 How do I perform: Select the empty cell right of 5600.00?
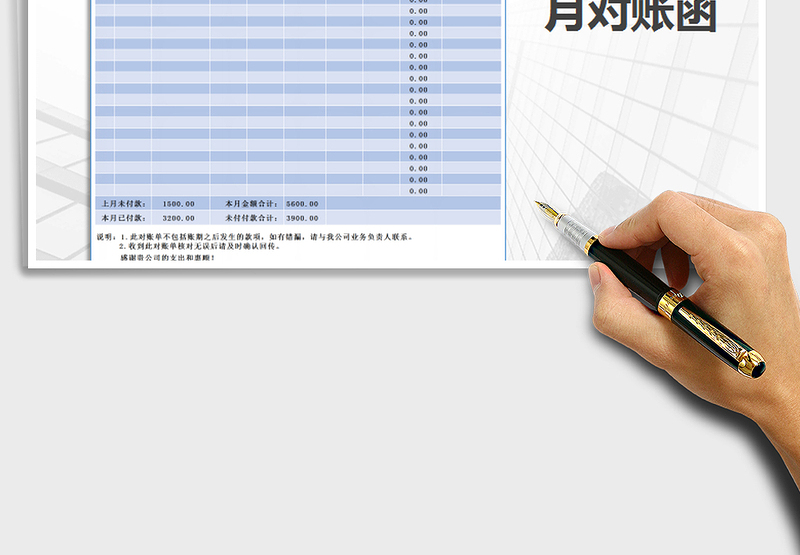click(x=412, y=204)
